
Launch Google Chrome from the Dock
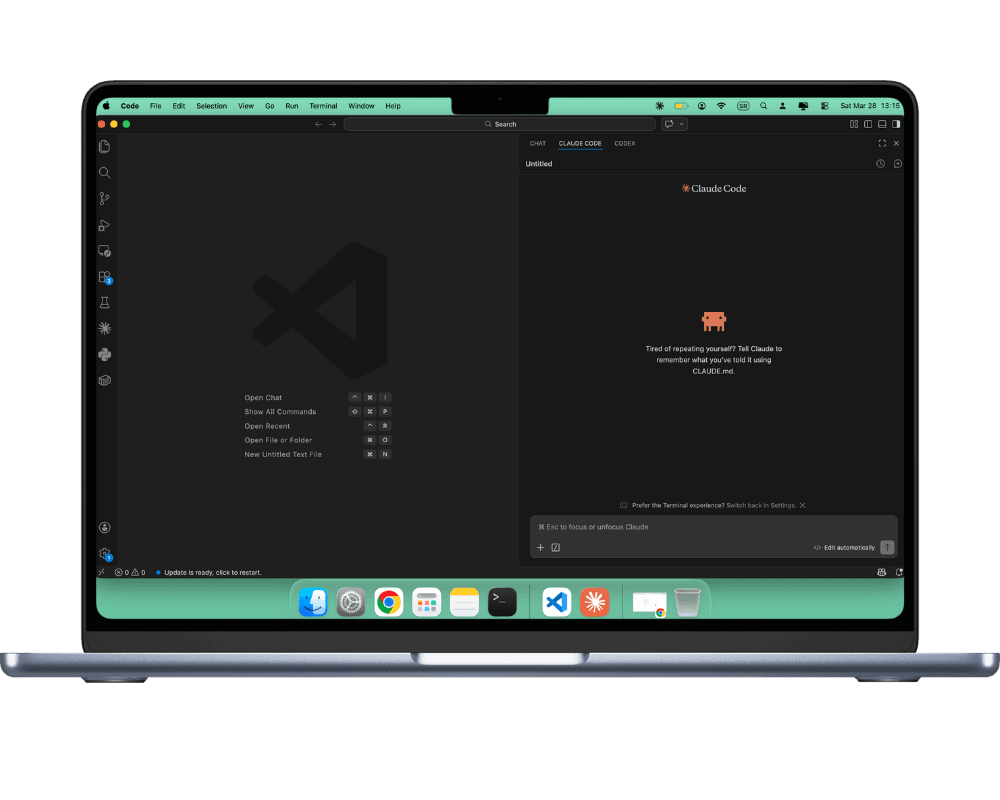pos(389,602)
